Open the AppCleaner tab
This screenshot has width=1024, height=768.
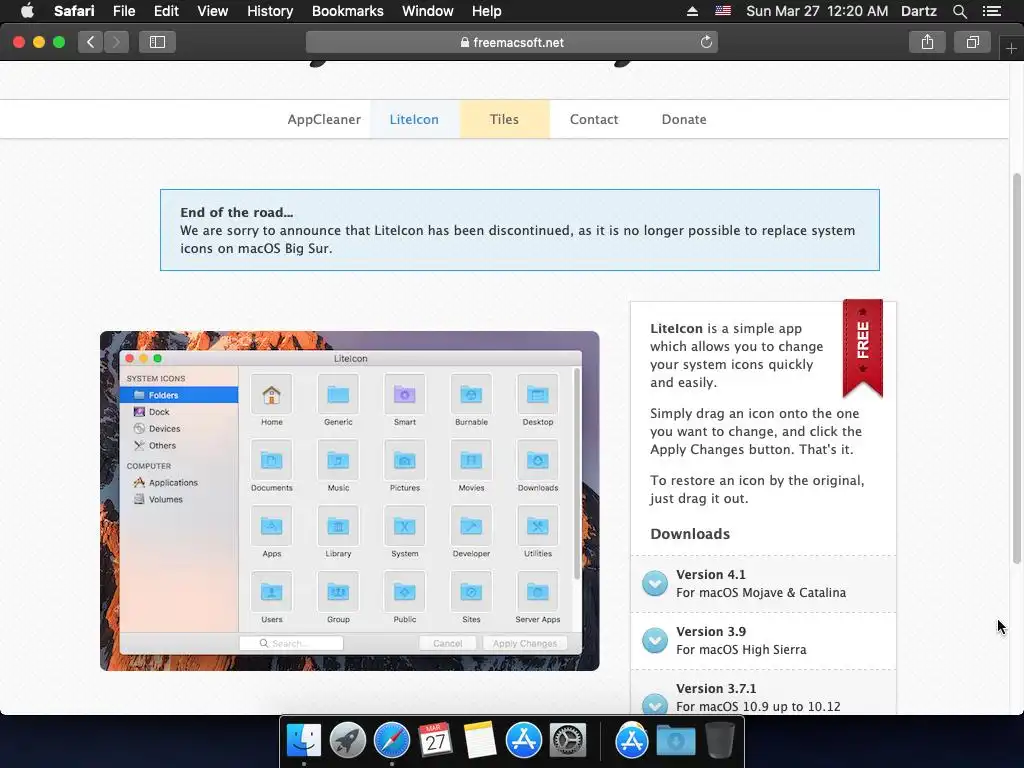[324, 120]
